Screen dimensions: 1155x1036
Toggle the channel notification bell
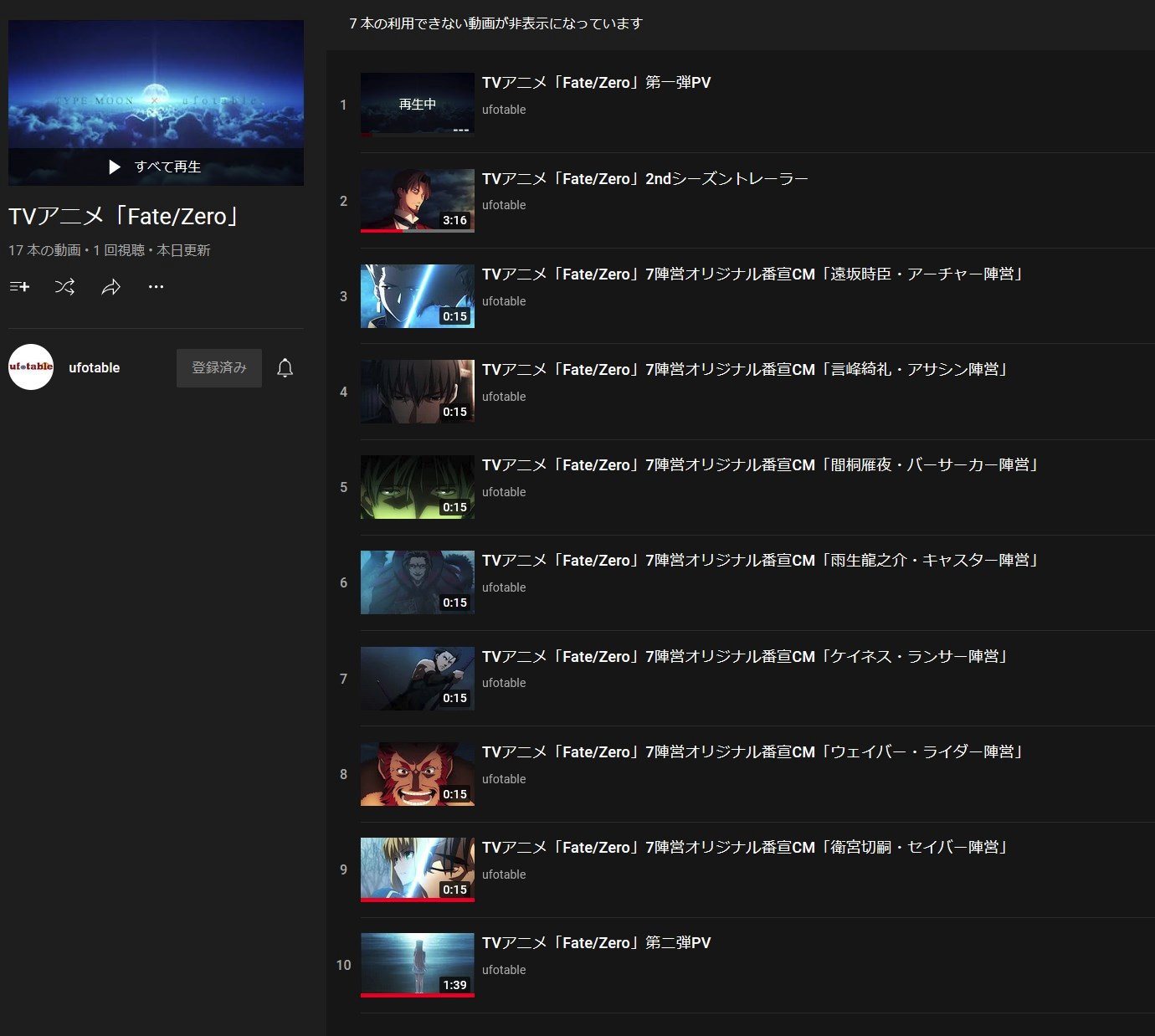(285, 367)
